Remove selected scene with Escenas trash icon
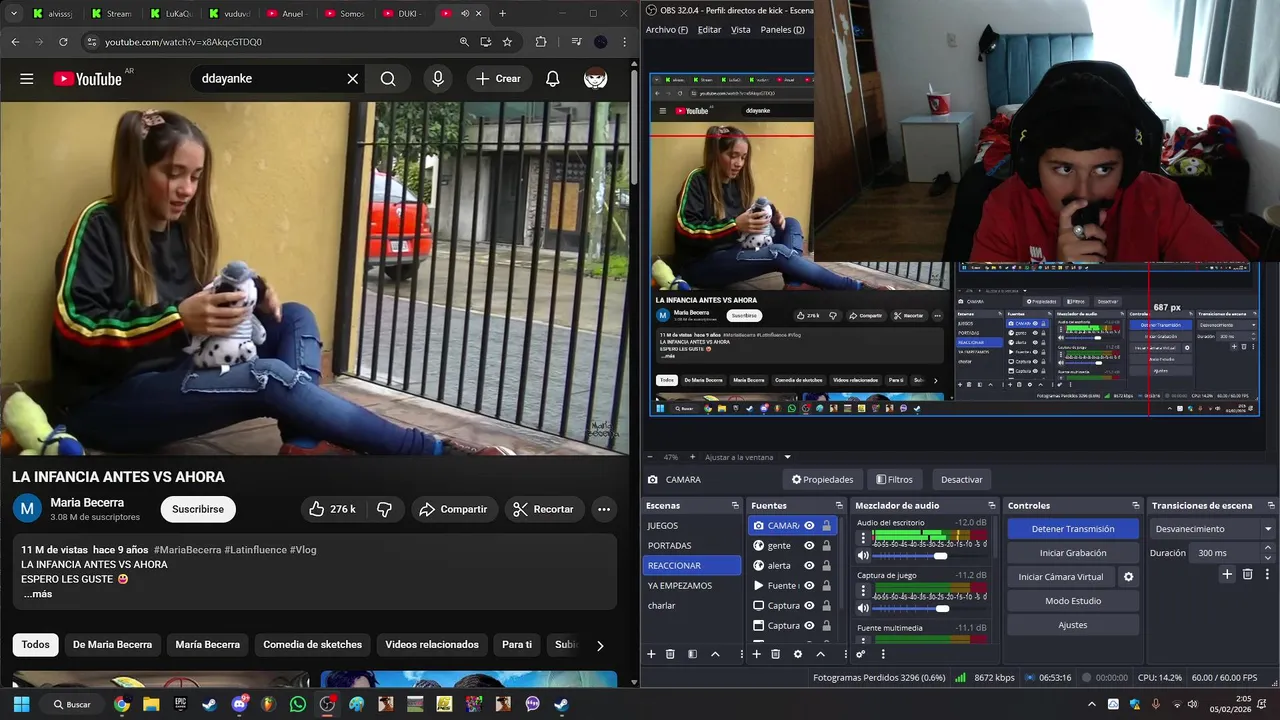The width and height of the screenshot is (1280, 720). click(670, 654)
